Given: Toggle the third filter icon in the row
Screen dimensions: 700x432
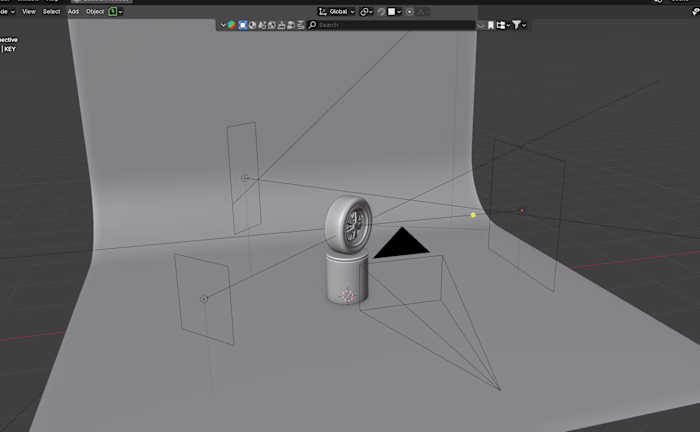Looking at the screenshot, I should tap(262, 25).
